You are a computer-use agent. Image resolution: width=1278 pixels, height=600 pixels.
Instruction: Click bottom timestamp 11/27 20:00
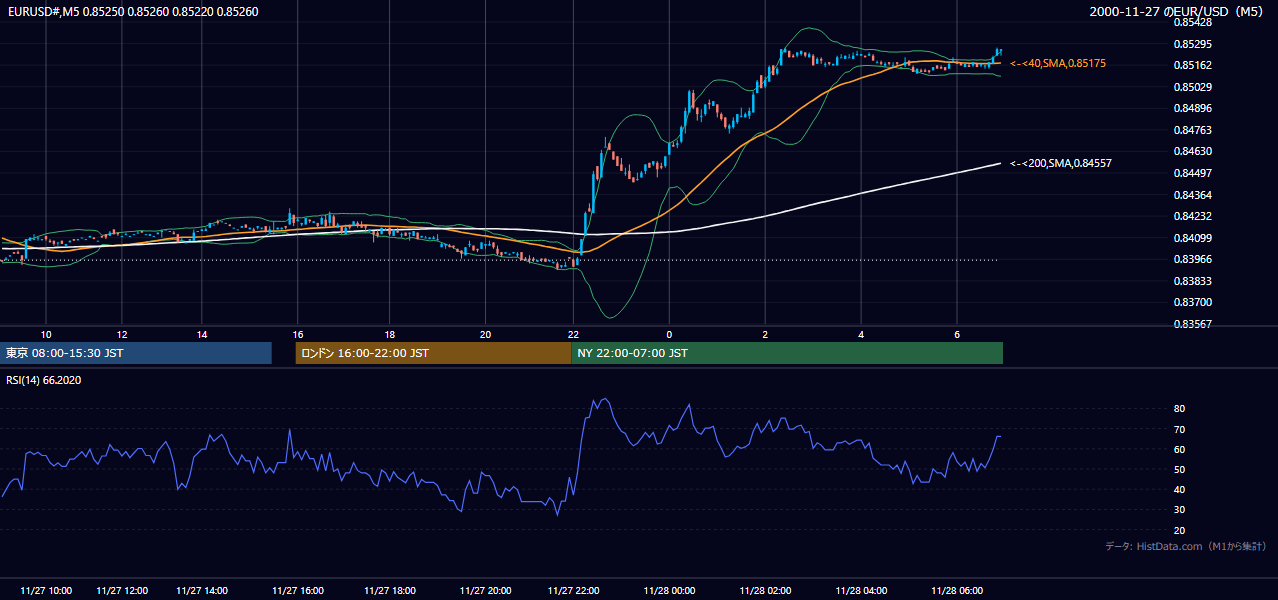(486, 591)
